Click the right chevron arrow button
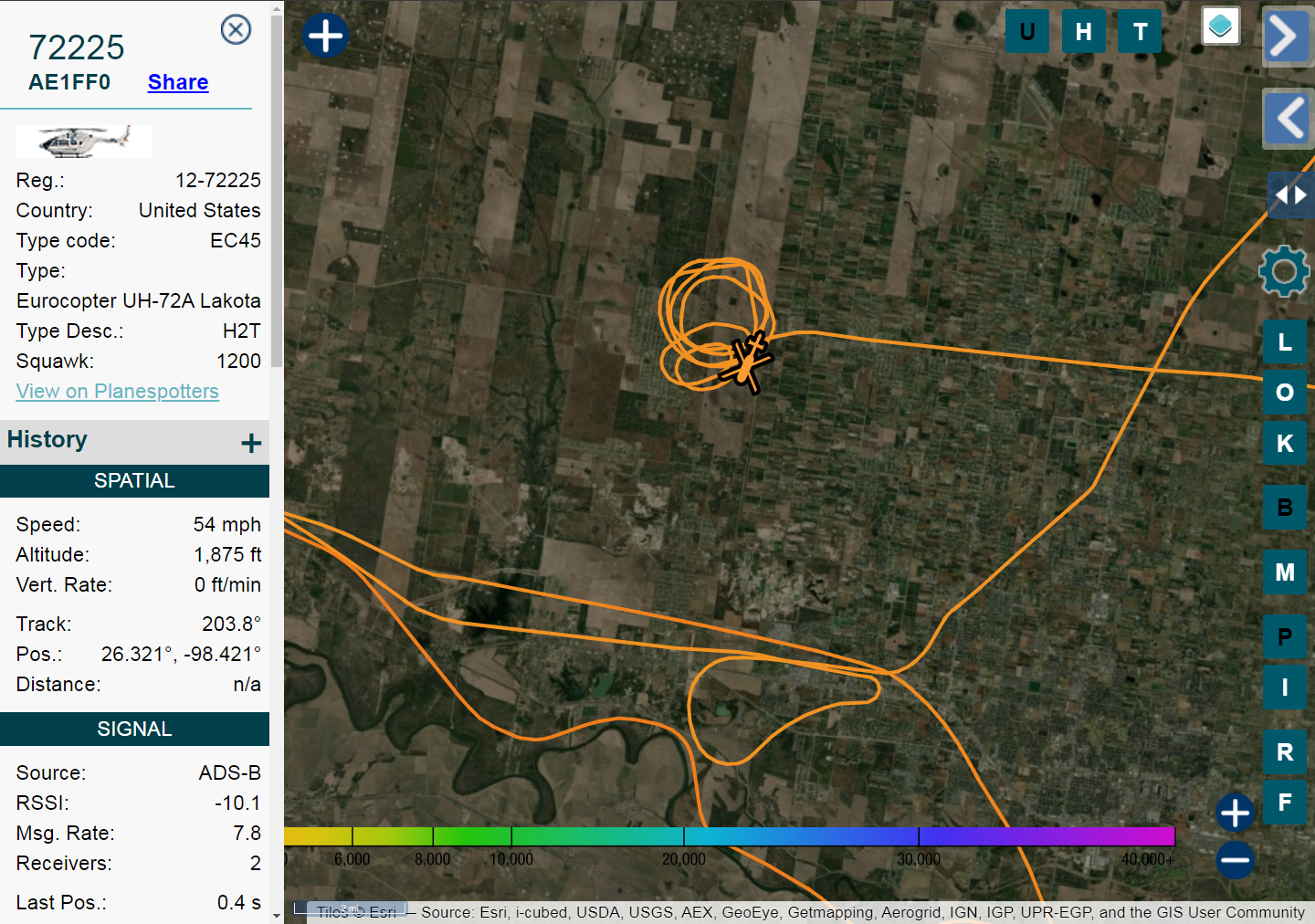 tap(1287, 37)
